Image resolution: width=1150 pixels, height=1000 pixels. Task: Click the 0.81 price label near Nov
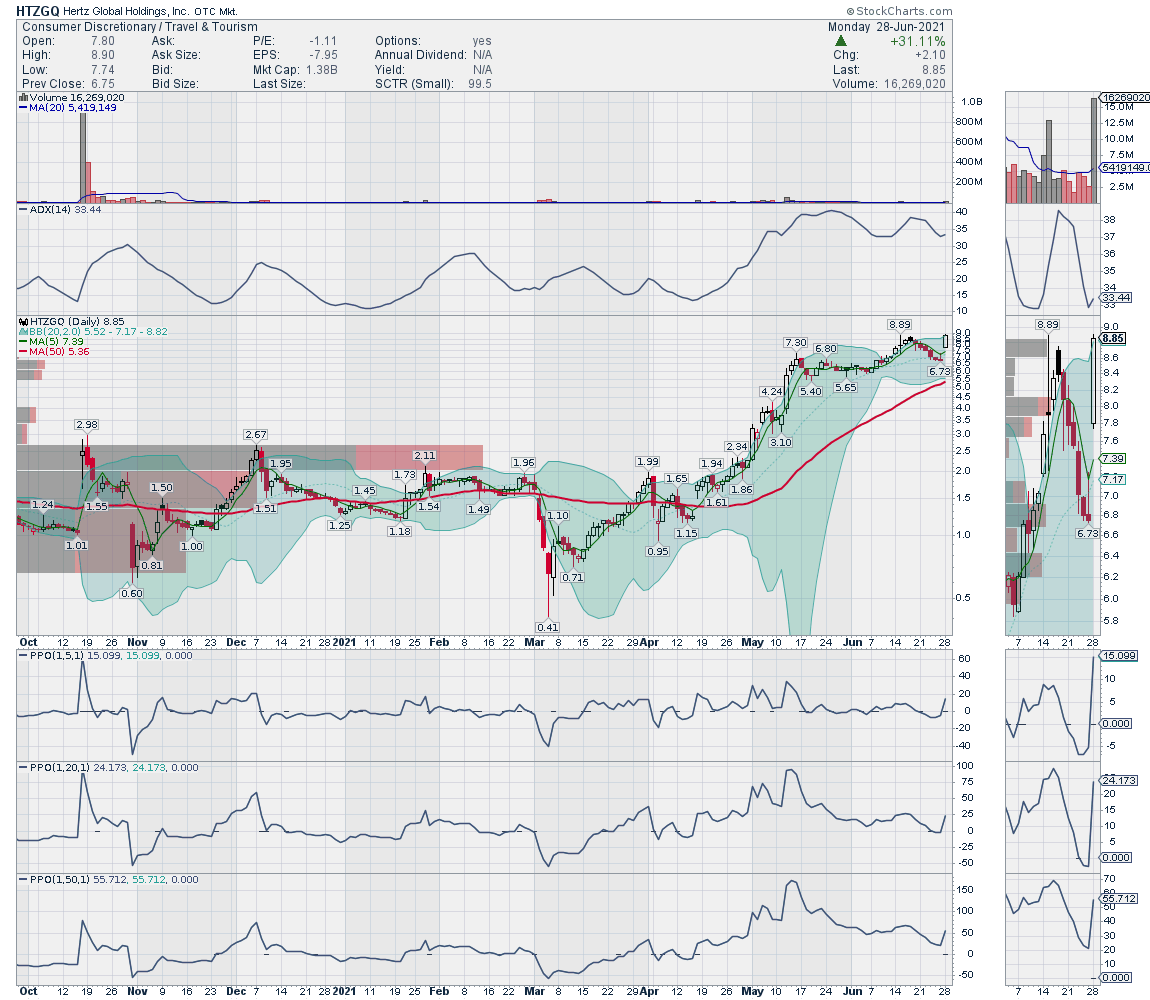(152, 565)
